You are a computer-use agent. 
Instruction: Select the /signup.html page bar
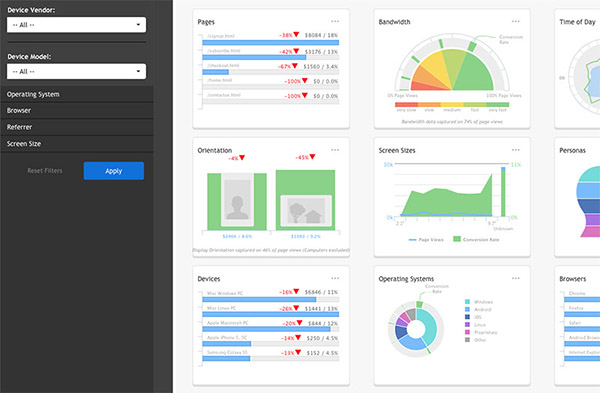point(271,42)
